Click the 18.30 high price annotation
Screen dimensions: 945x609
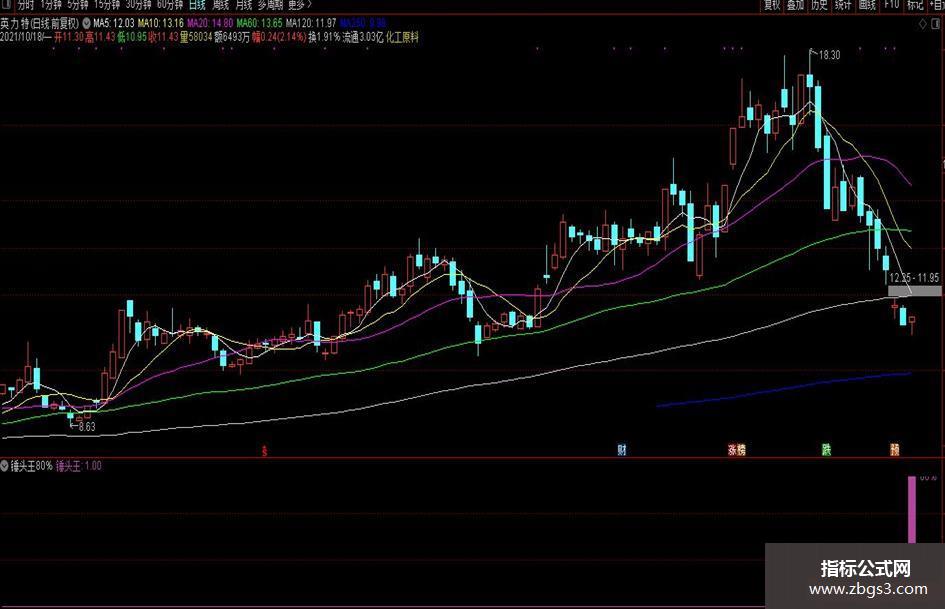point(830,55)
